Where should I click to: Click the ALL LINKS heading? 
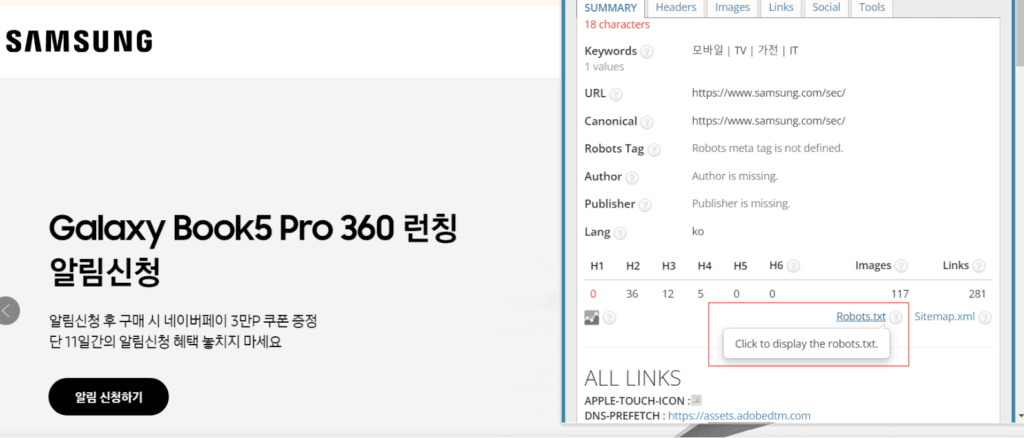pos(632,379)
